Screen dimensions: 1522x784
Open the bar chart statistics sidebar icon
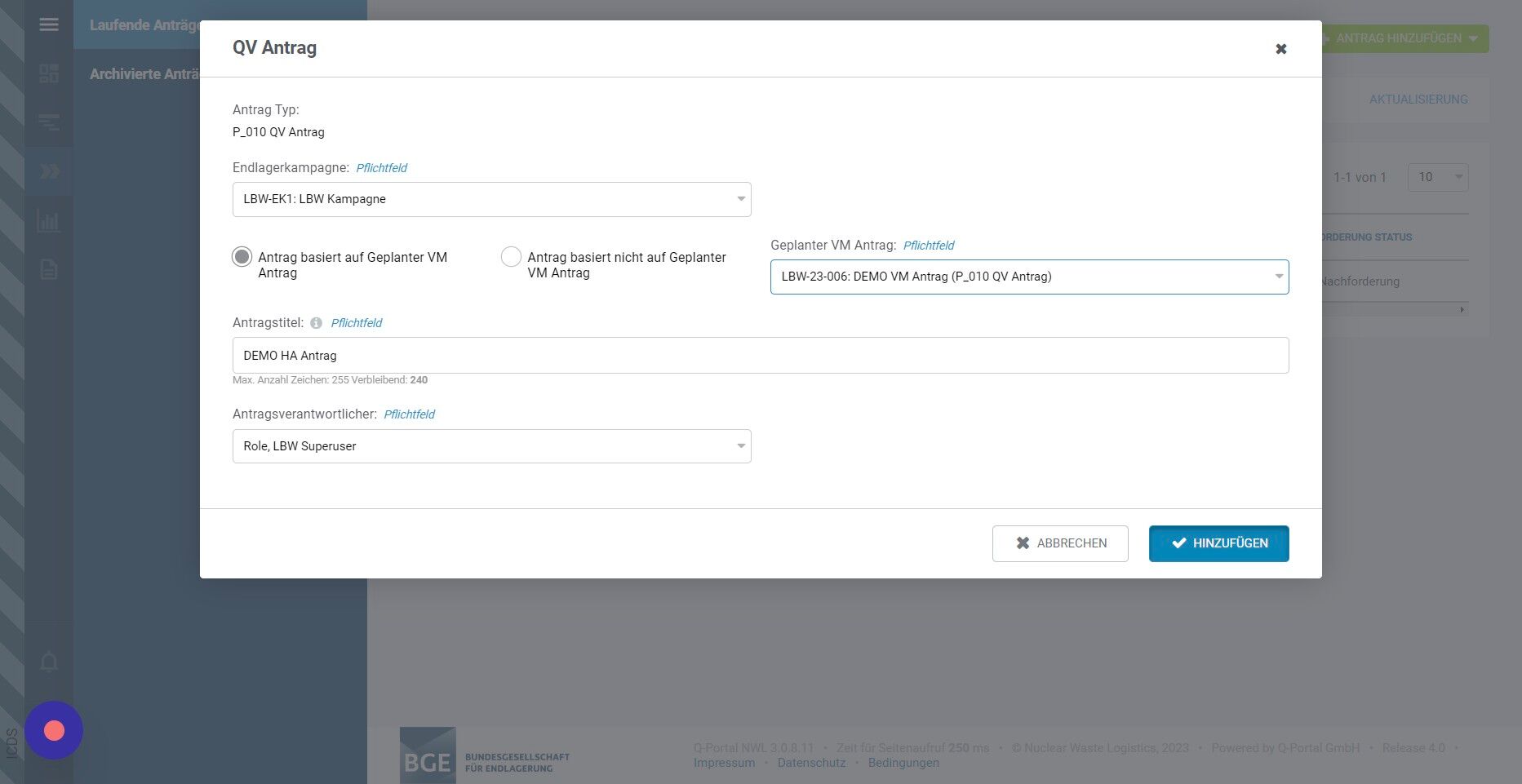point(49,220)
